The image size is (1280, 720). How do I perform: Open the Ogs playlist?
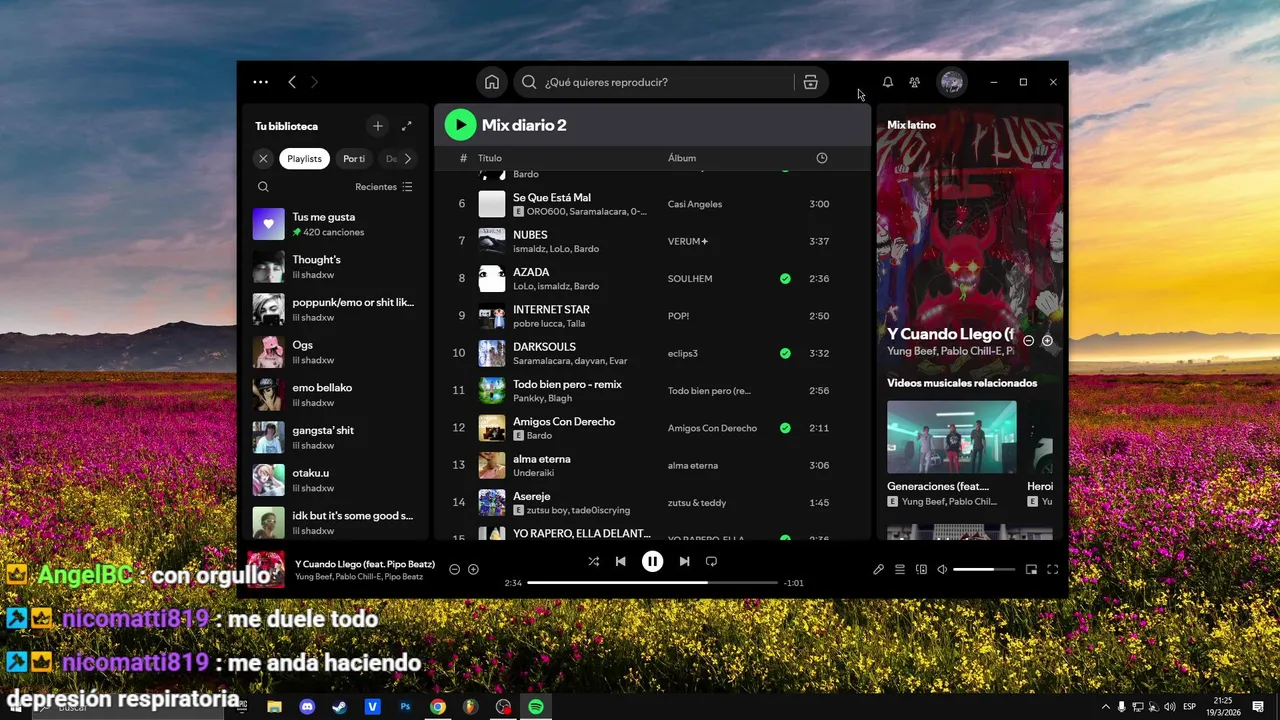click(334, 352)
